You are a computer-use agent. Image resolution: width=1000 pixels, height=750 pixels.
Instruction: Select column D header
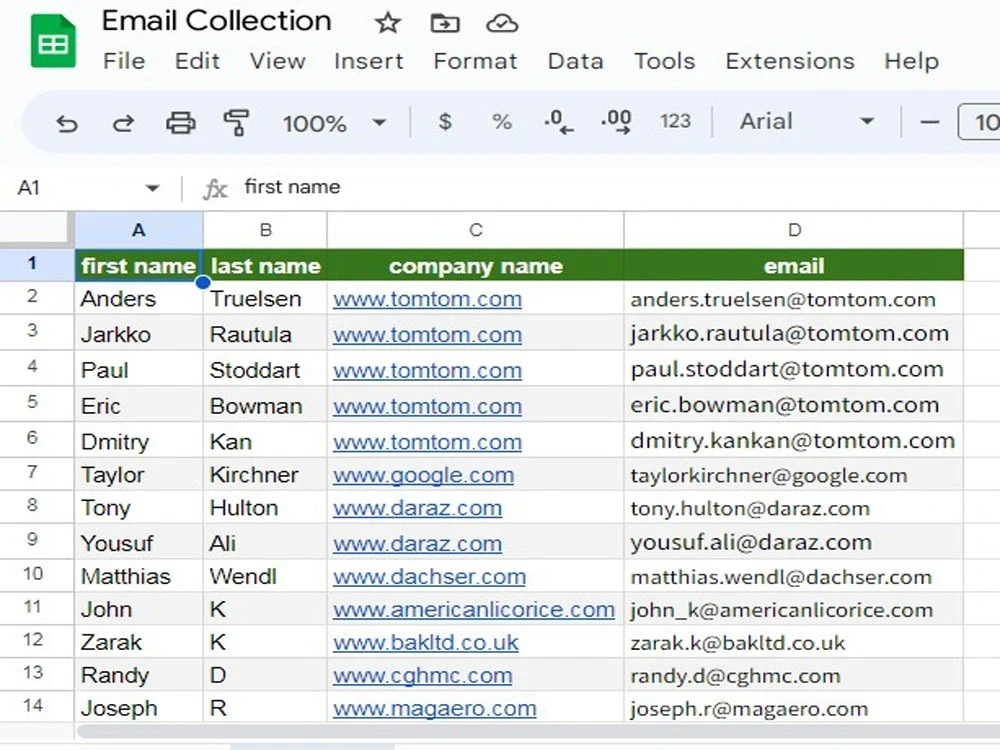(794, 230)
